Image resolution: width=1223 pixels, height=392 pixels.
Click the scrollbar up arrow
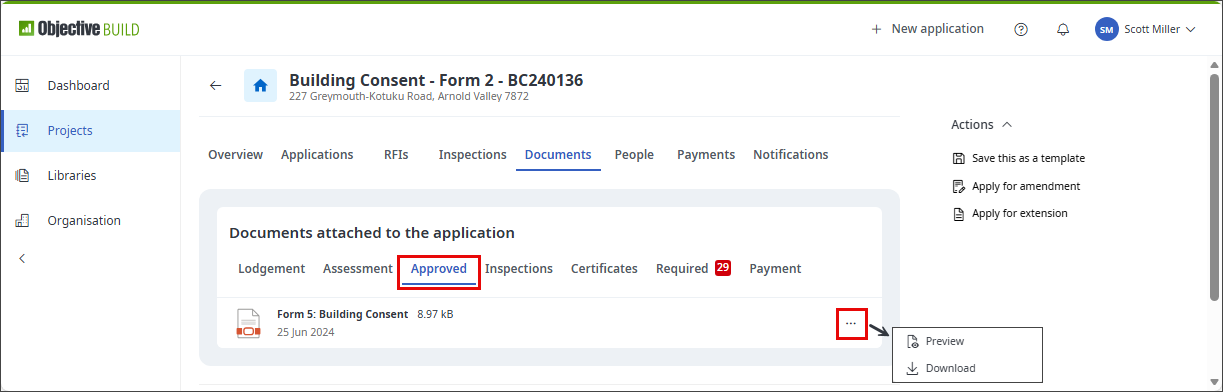pyautogui.click(x=1215, y=64)
